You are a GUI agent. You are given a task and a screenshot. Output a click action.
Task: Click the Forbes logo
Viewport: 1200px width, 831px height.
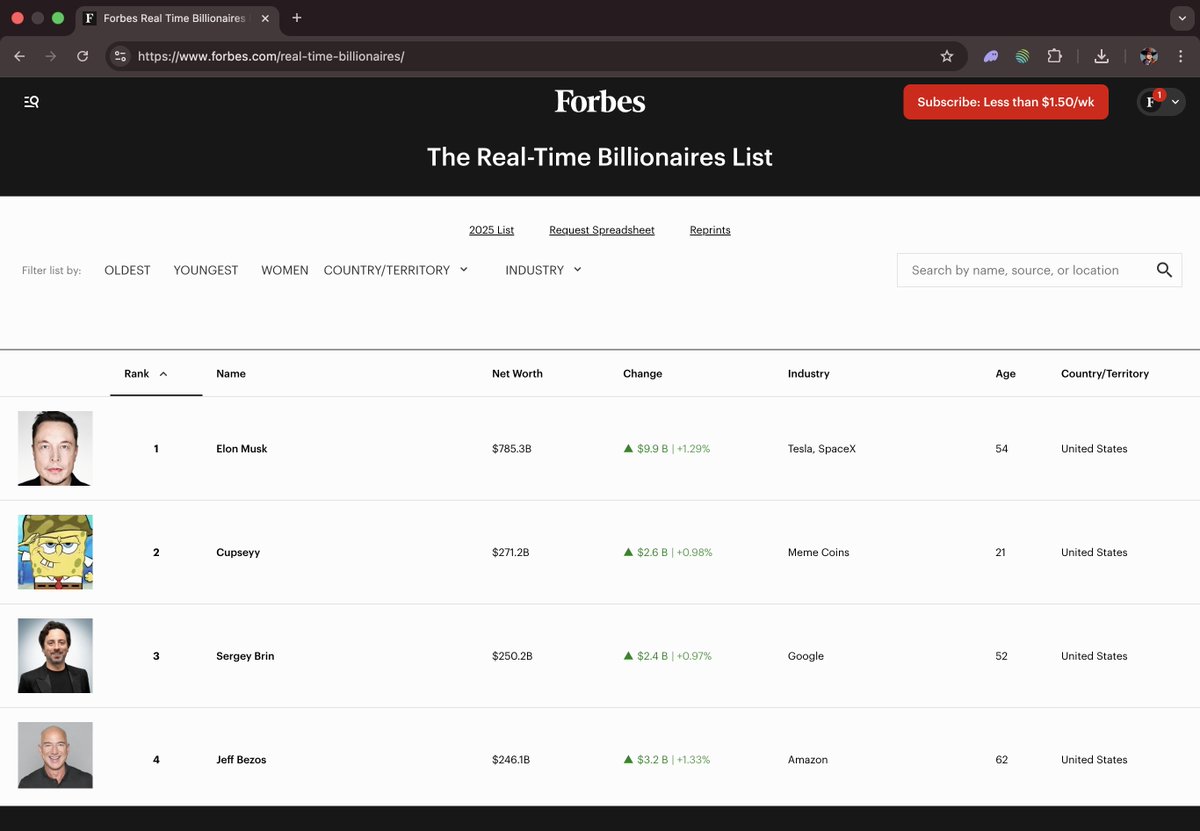pyautogui.click(x=600, y=101)
